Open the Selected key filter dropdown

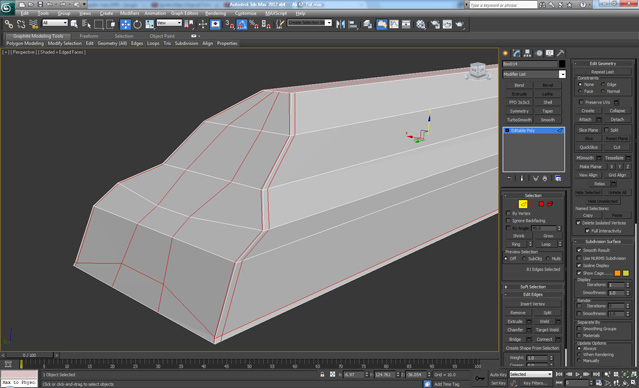(530, 374)
